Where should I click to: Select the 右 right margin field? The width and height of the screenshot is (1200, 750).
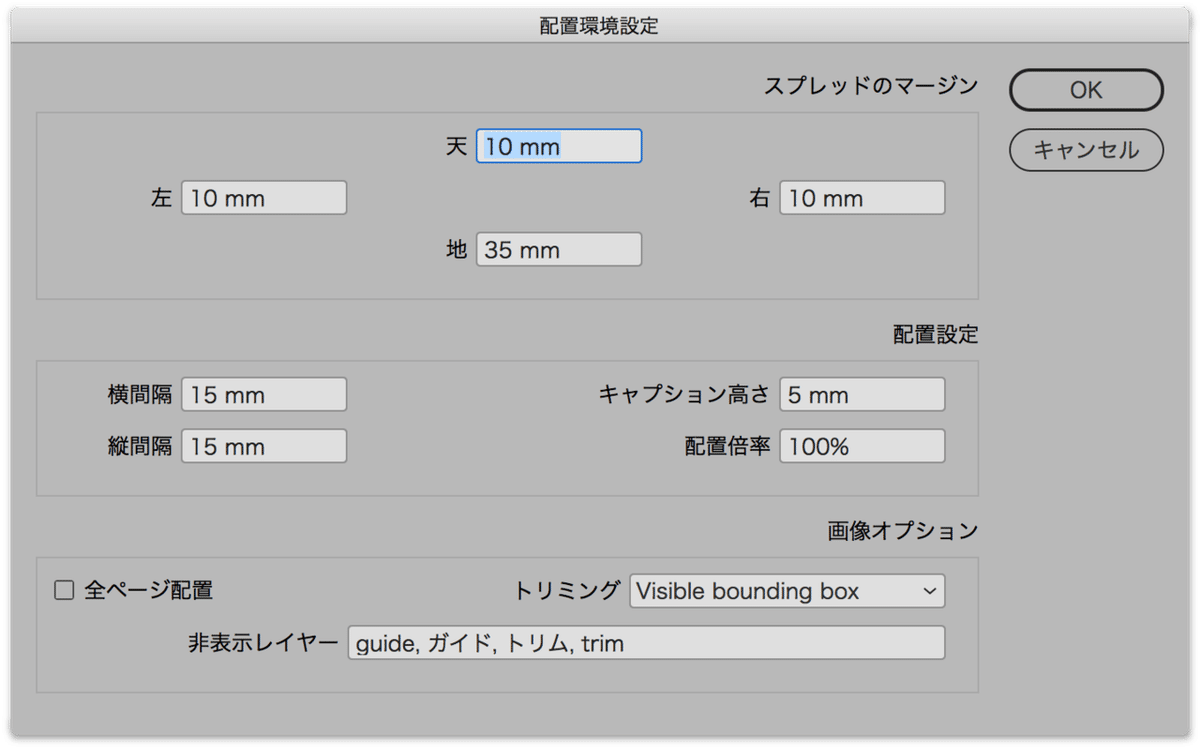point(862,198)
